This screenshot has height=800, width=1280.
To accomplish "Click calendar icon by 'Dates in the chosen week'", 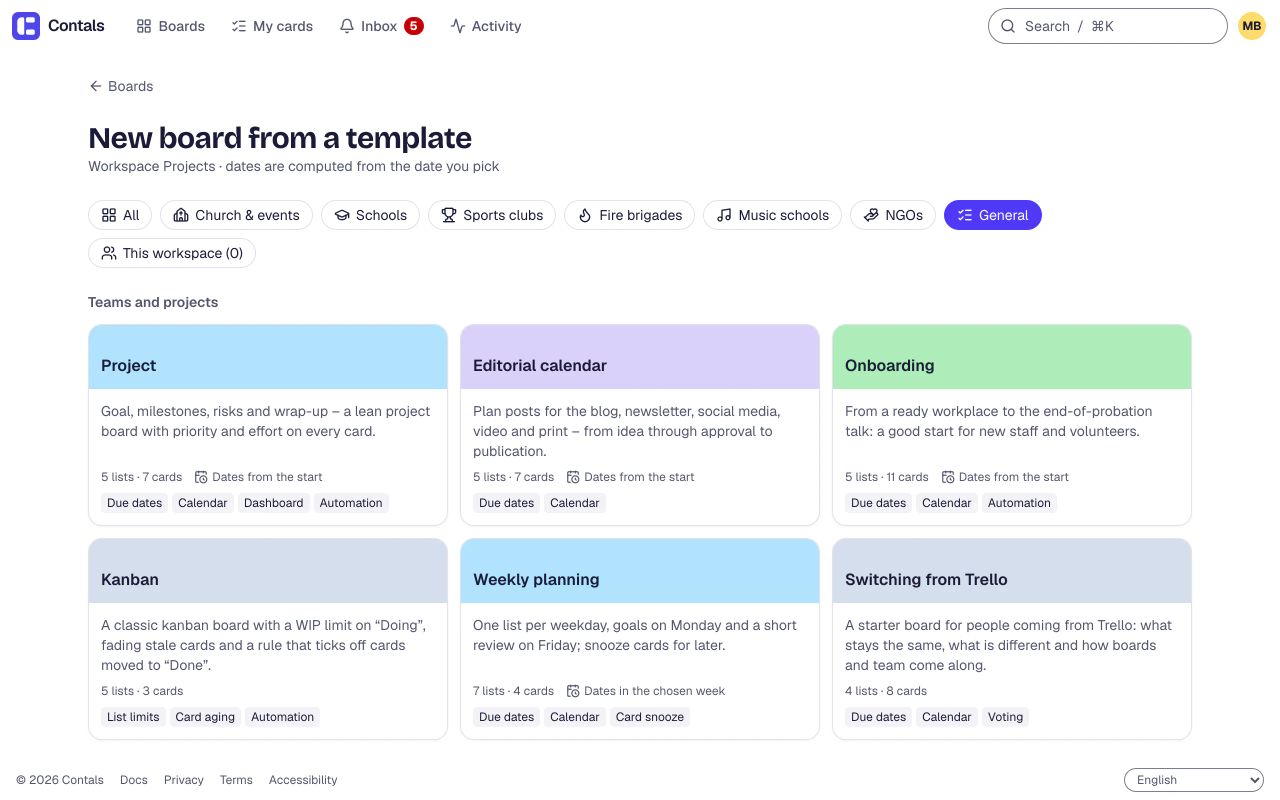I will [573, 691].
